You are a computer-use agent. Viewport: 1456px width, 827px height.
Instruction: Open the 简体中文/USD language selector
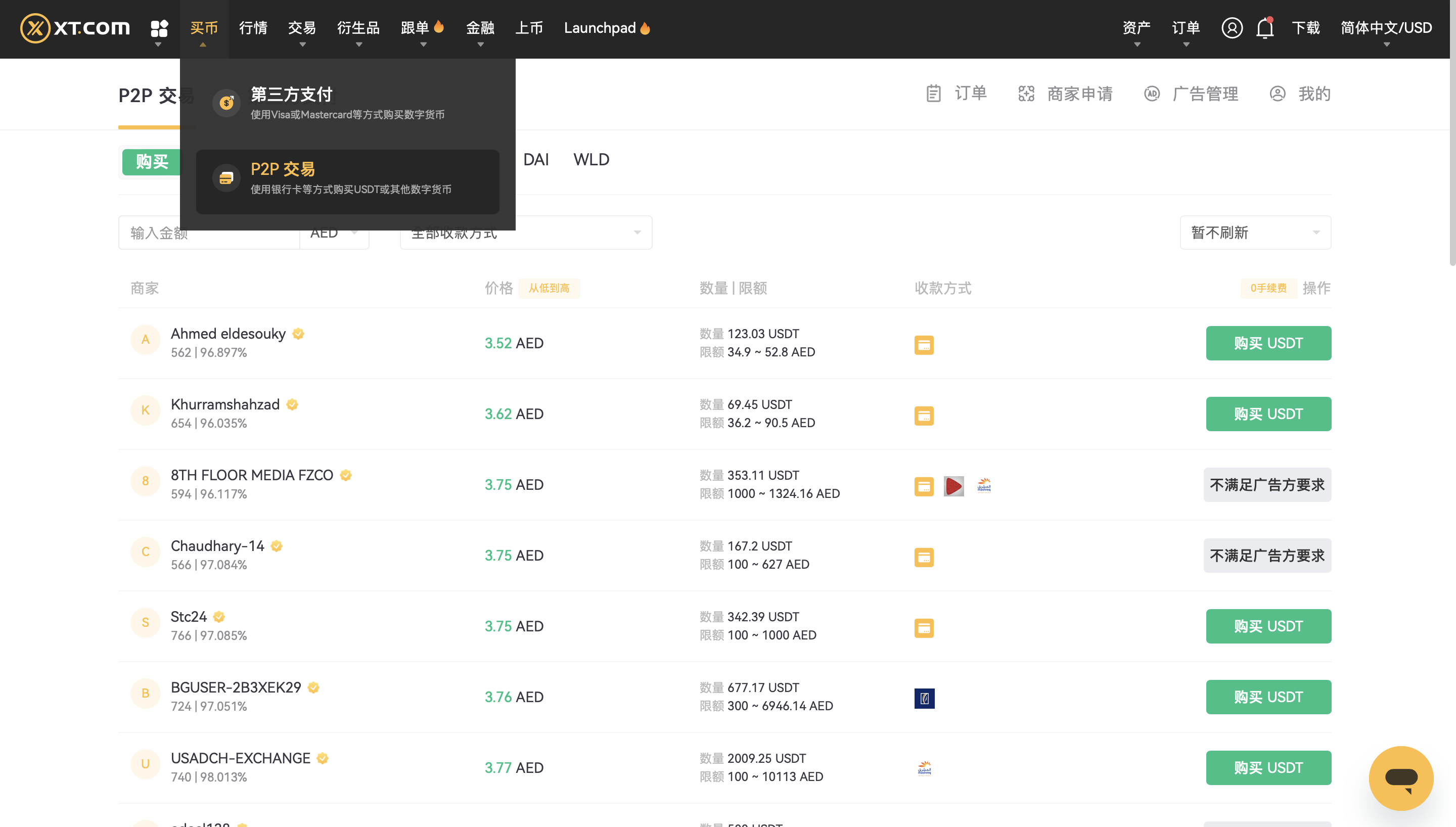coord(1386,28)
